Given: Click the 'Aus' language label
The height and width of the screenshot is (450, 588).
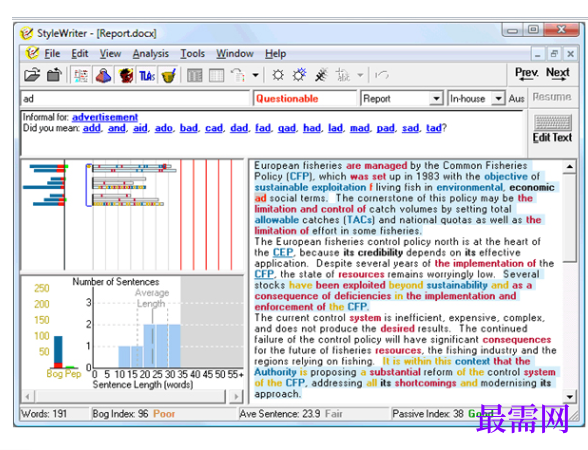Looking at the screenshot, I should click(x=516, y=99).
